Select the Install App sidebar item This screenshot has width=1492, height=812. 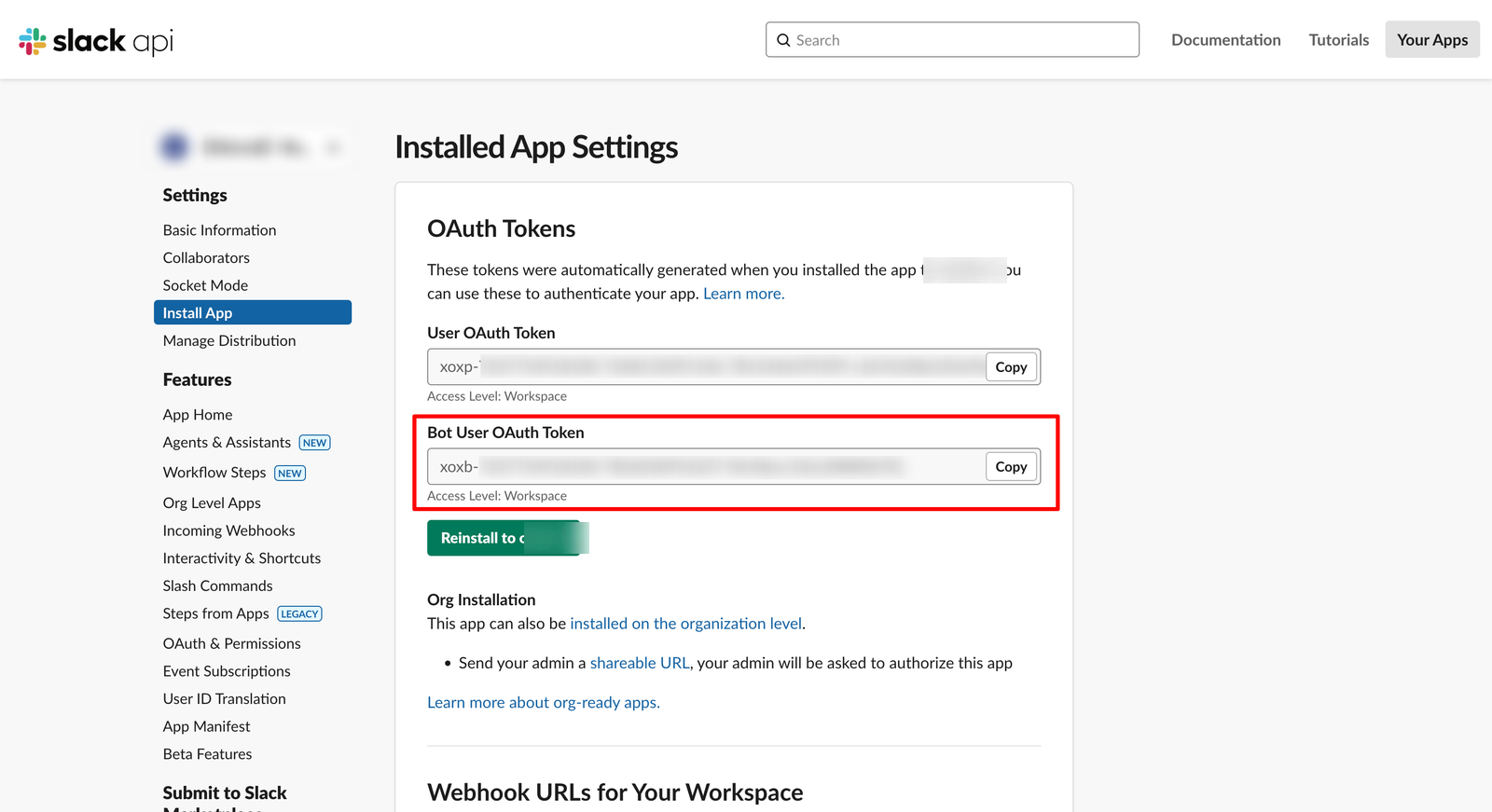[253, 312]
